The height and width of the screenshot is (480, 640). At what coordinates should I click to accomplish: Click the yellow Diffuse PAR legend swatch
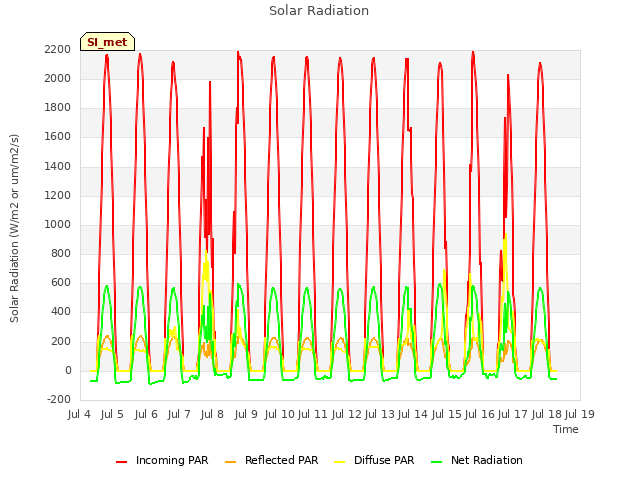pyautogui.click(x=340, y=462)
